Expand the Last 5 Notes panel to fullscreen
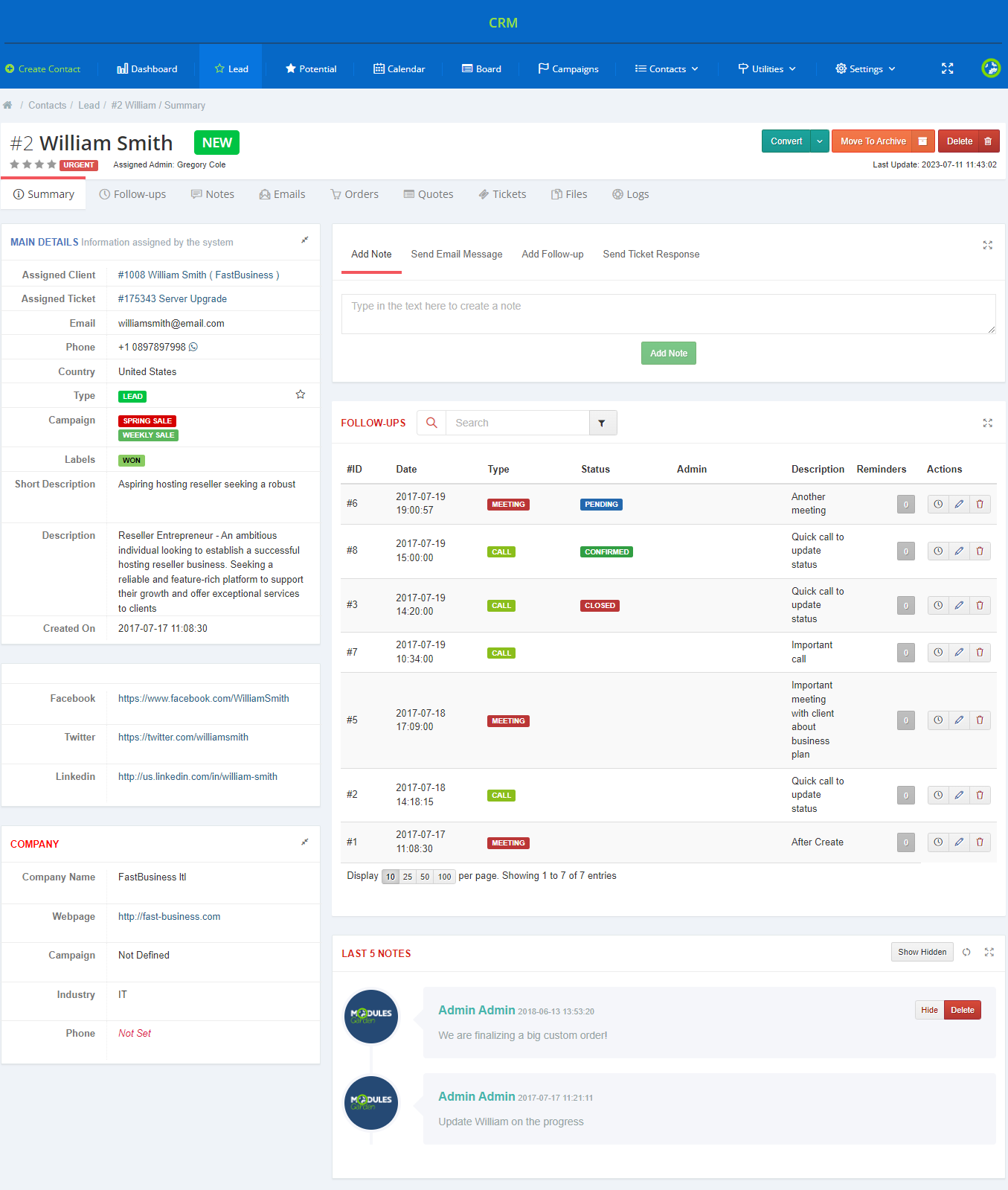Image resolution: width=1008 pixels, height=1190 pixels. click(989, 952)
